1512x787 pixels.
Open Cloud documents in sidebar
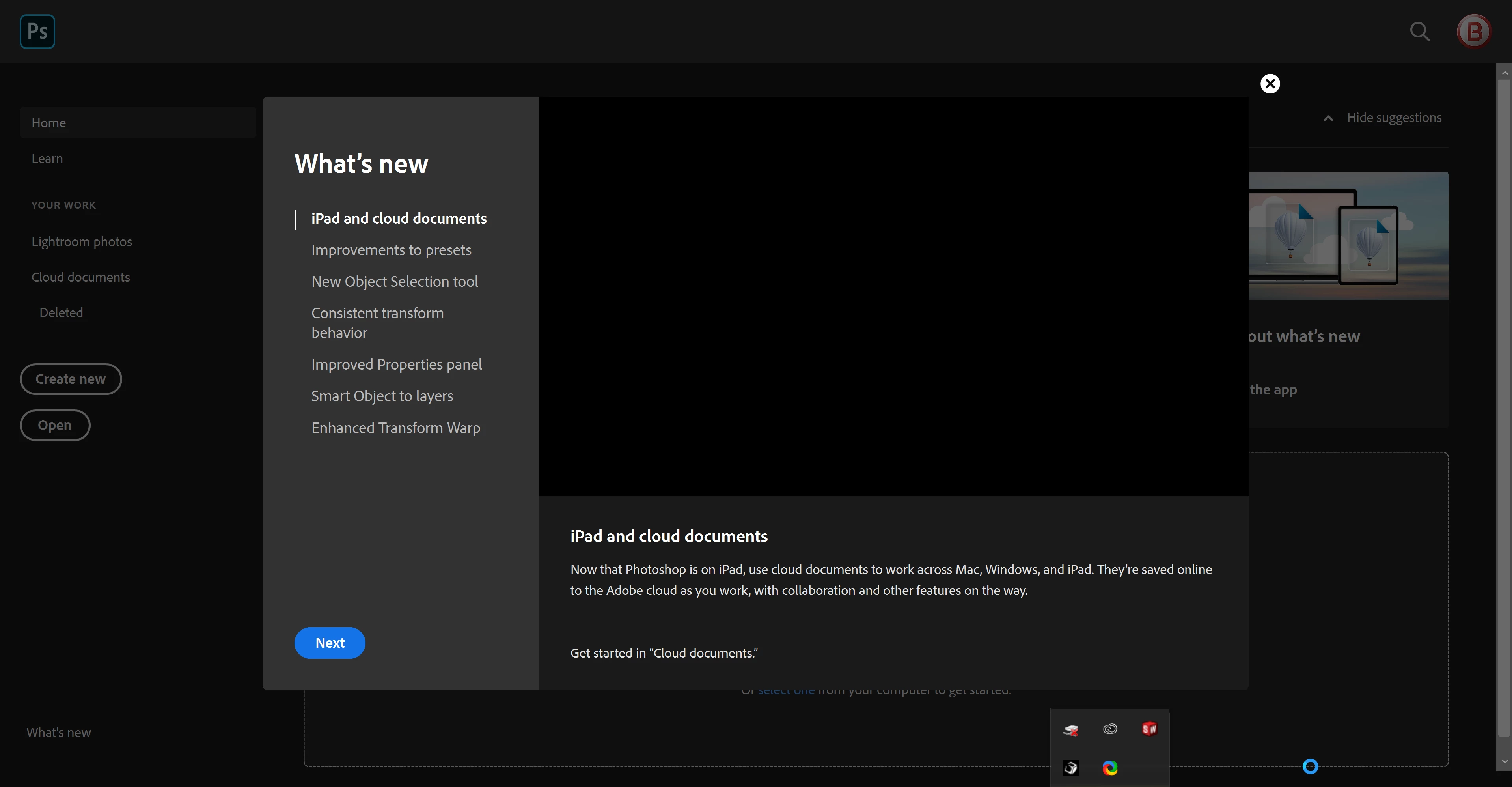coord(80,277)
